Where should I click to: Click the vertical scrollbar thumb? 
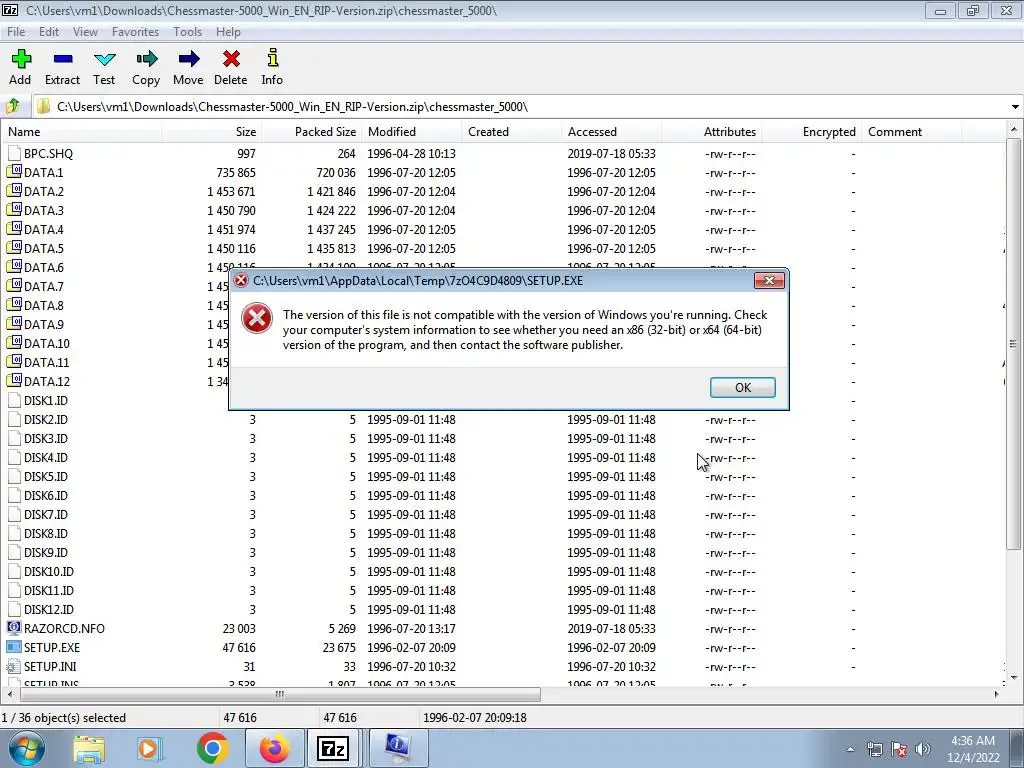[1013, 344]
